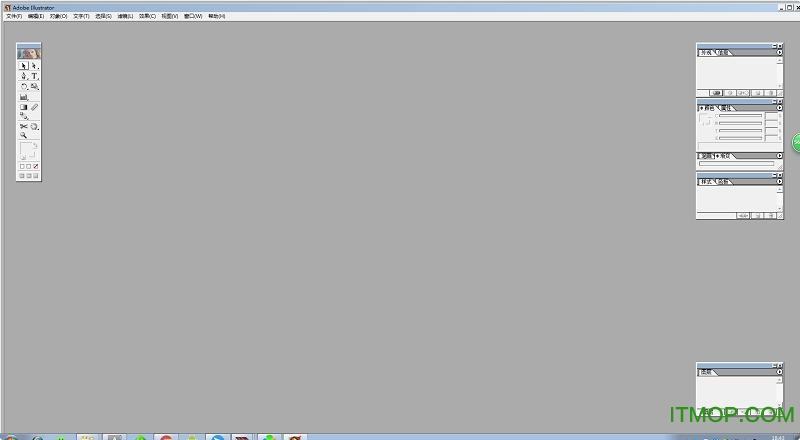Click the K slider in color panel
Viewport: 800px width, 440px height.
740,138
